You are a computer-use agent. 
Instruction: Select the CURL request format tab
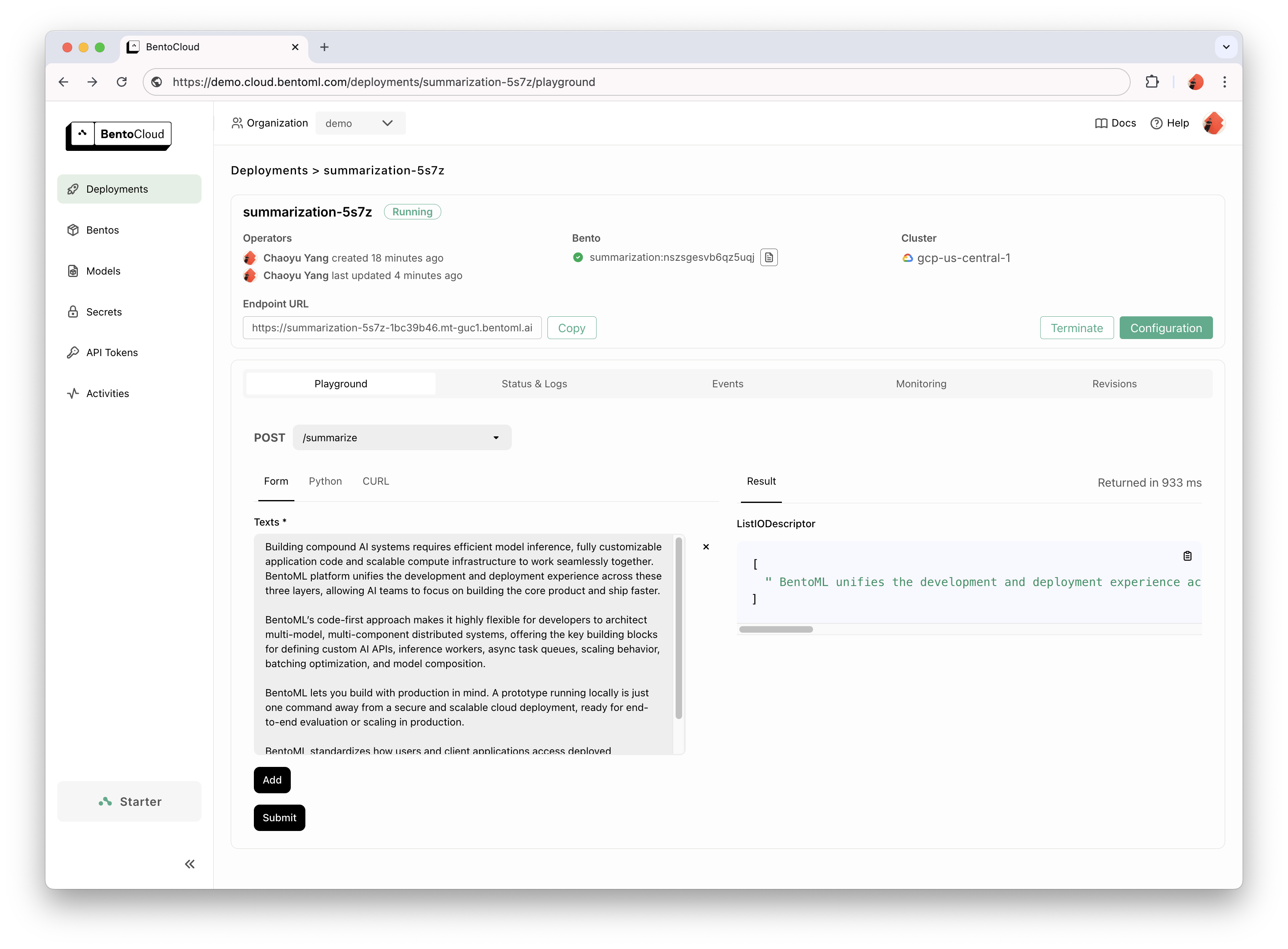tap(376, 481)
